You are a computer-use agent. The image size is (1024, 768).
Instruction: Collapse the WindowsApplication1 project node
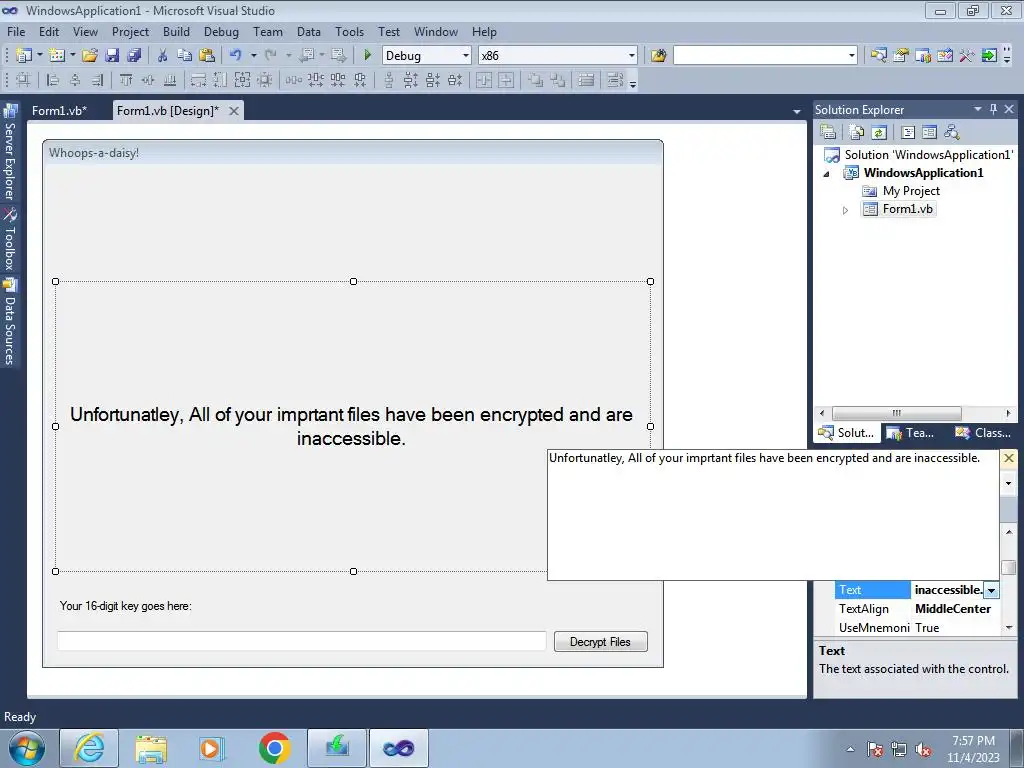tap(827, 174)
